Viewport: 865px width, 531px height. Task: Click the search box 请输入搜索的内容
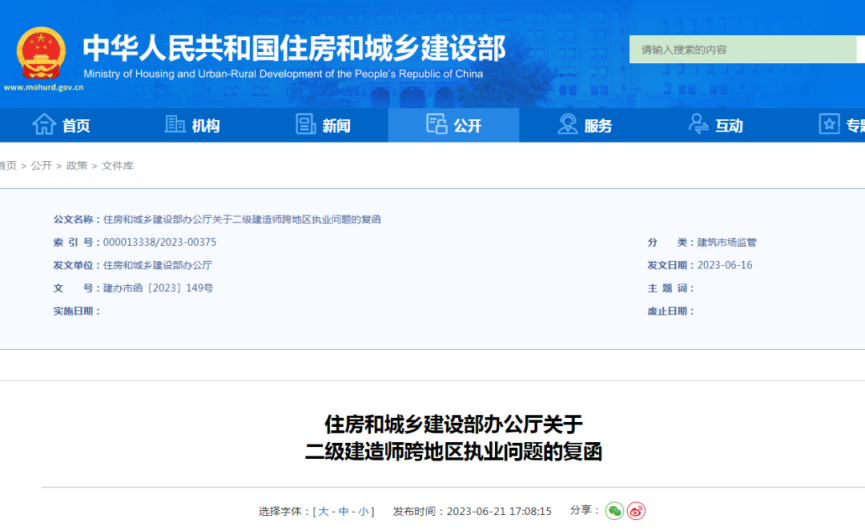743,50
